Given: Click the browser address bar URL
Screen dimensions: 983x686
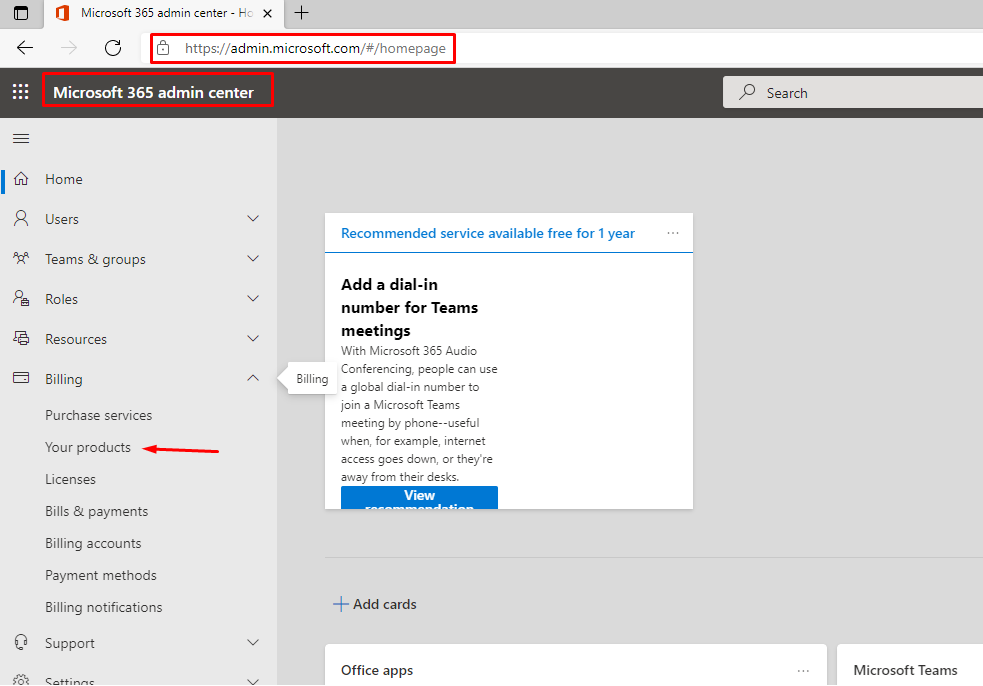Looking at the screenshot, I should pyautogui.click(x=315, y=48).
